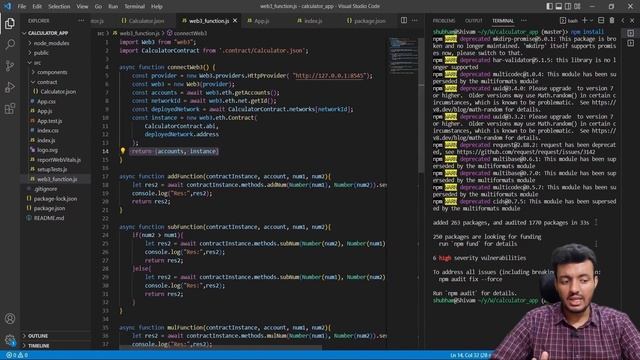Open the Accounts menu icon
The height and width of the screenshot is (360, 640).
tap(10, 318)
